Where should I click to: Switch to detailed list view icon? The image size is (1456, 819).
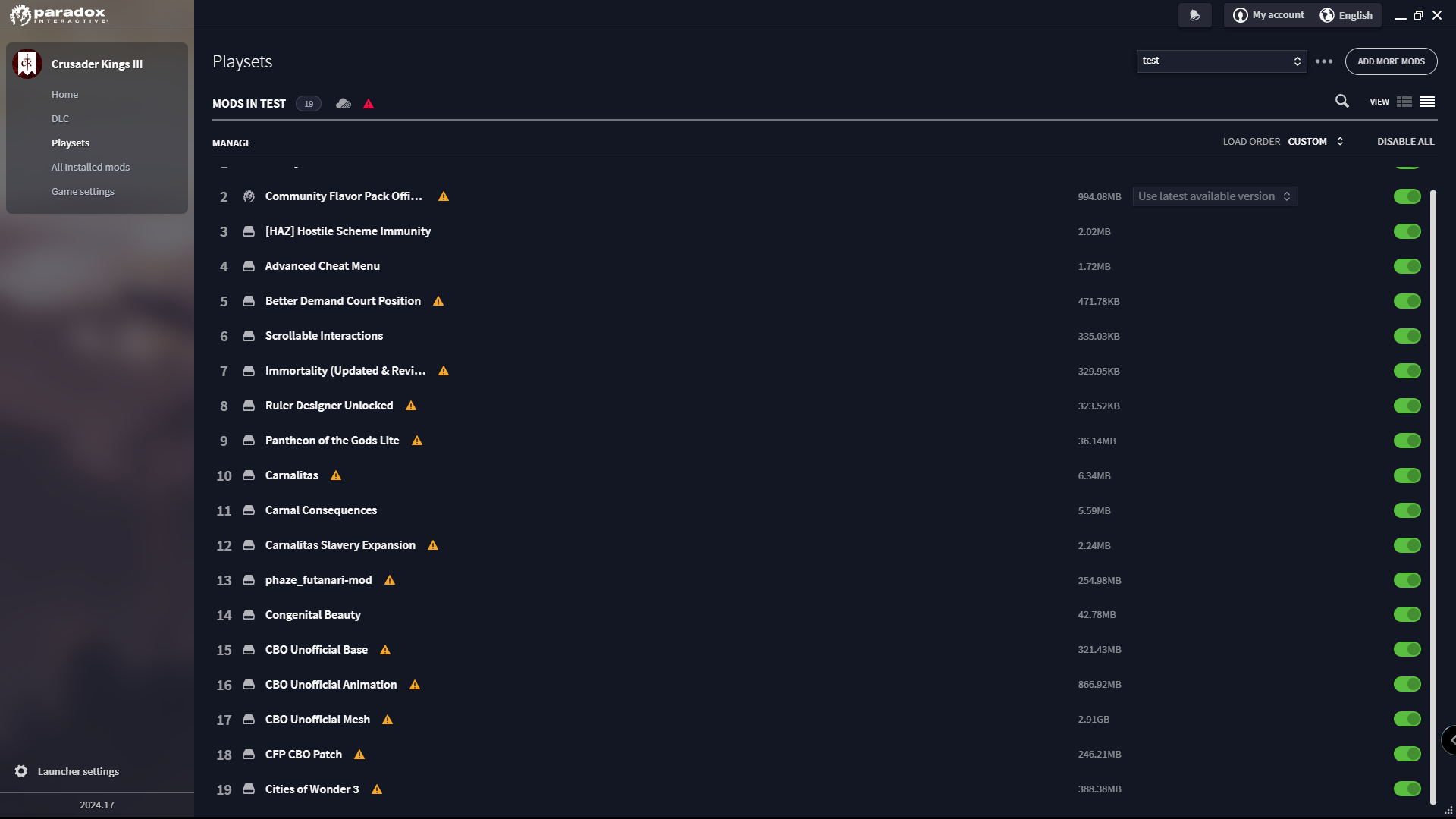pos(1404,102)
